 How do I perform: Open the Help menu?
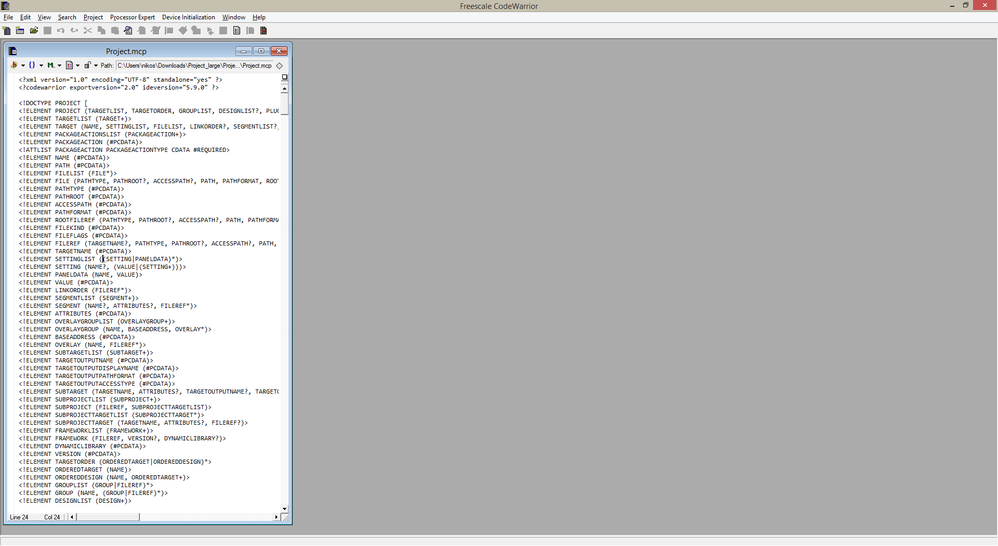tap(259, 17)
